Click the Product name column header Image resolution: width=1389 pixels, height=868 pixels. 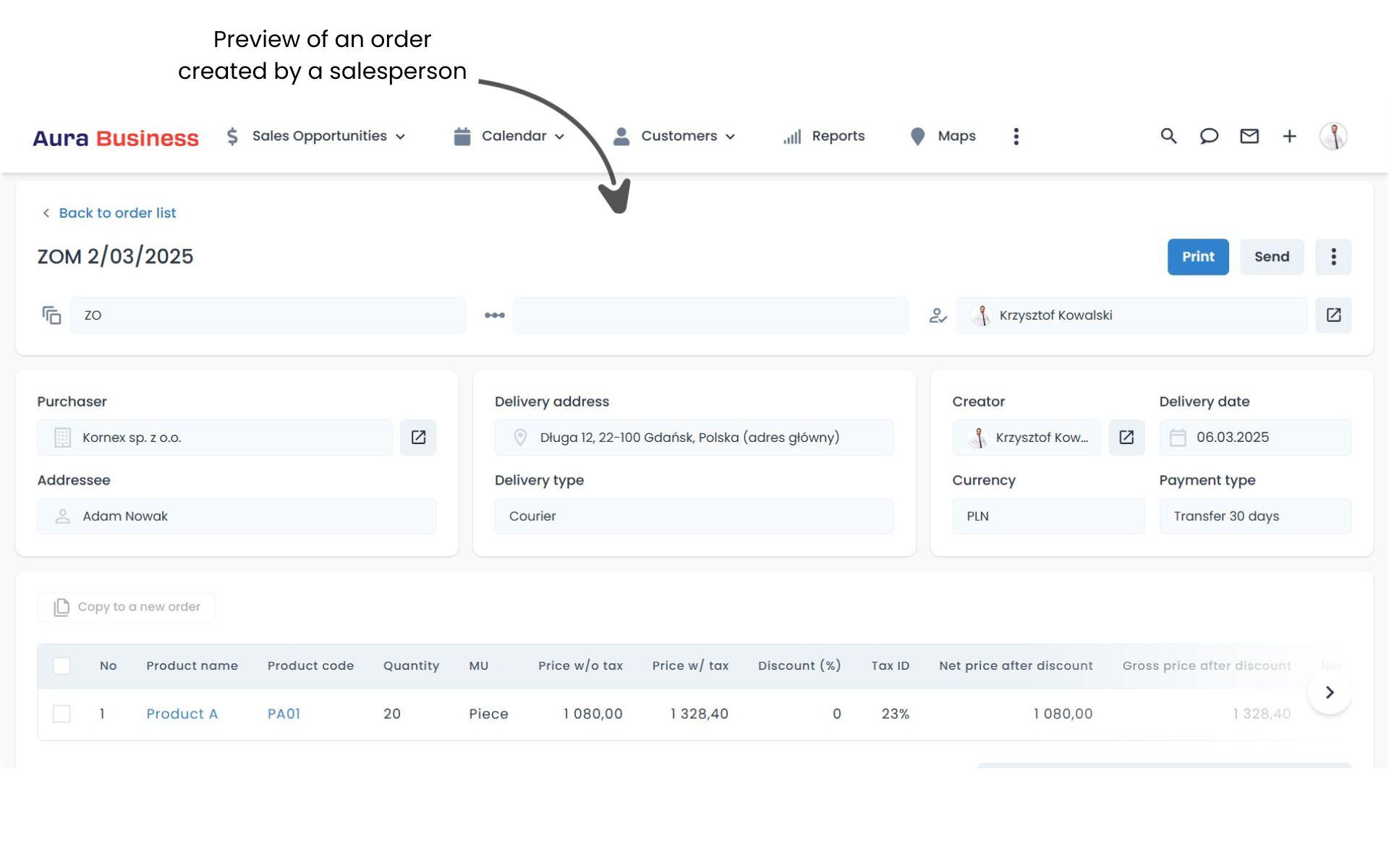(x=192, y=665)
